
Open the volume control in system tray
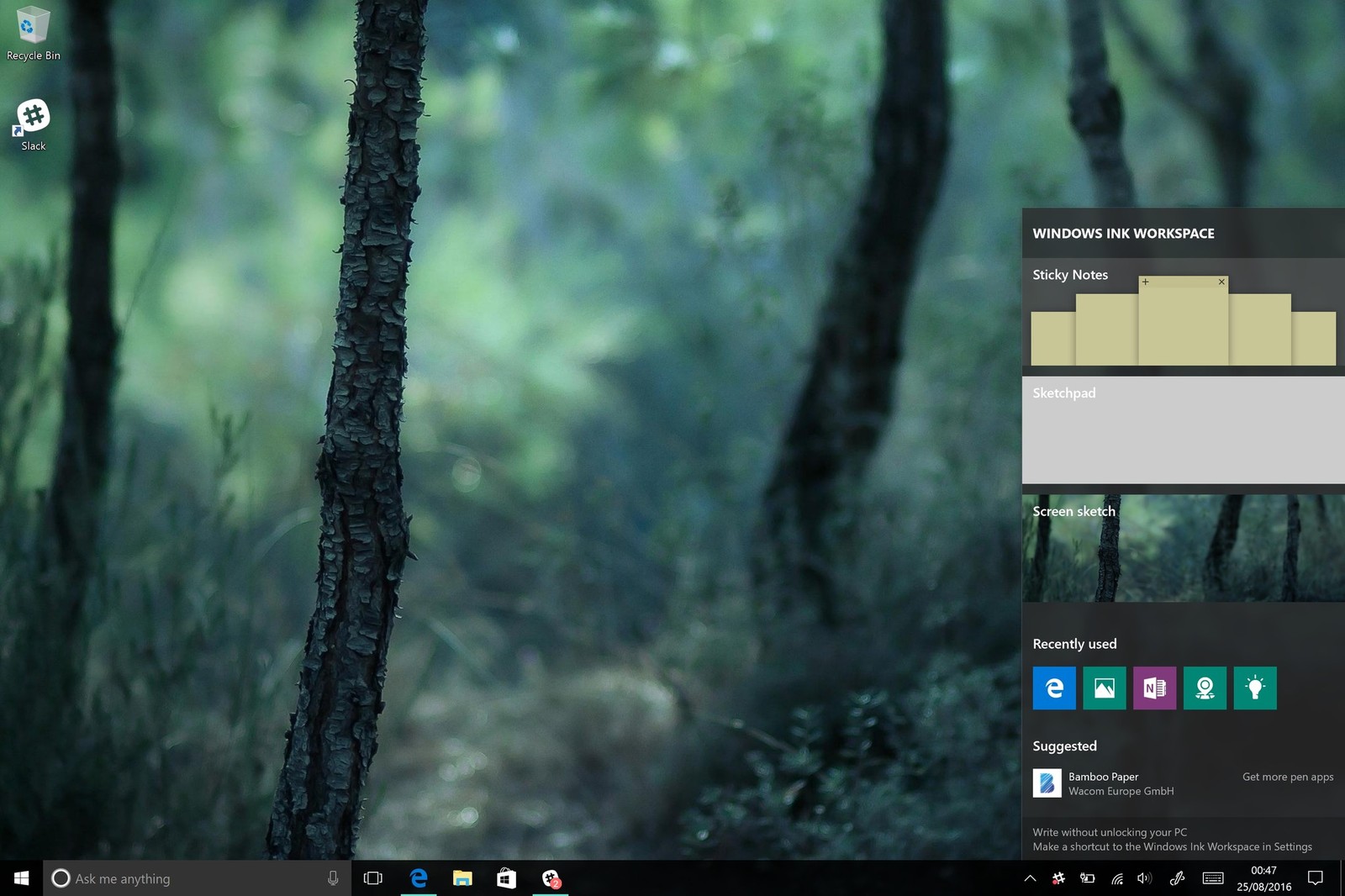[x=1143, y=878]
